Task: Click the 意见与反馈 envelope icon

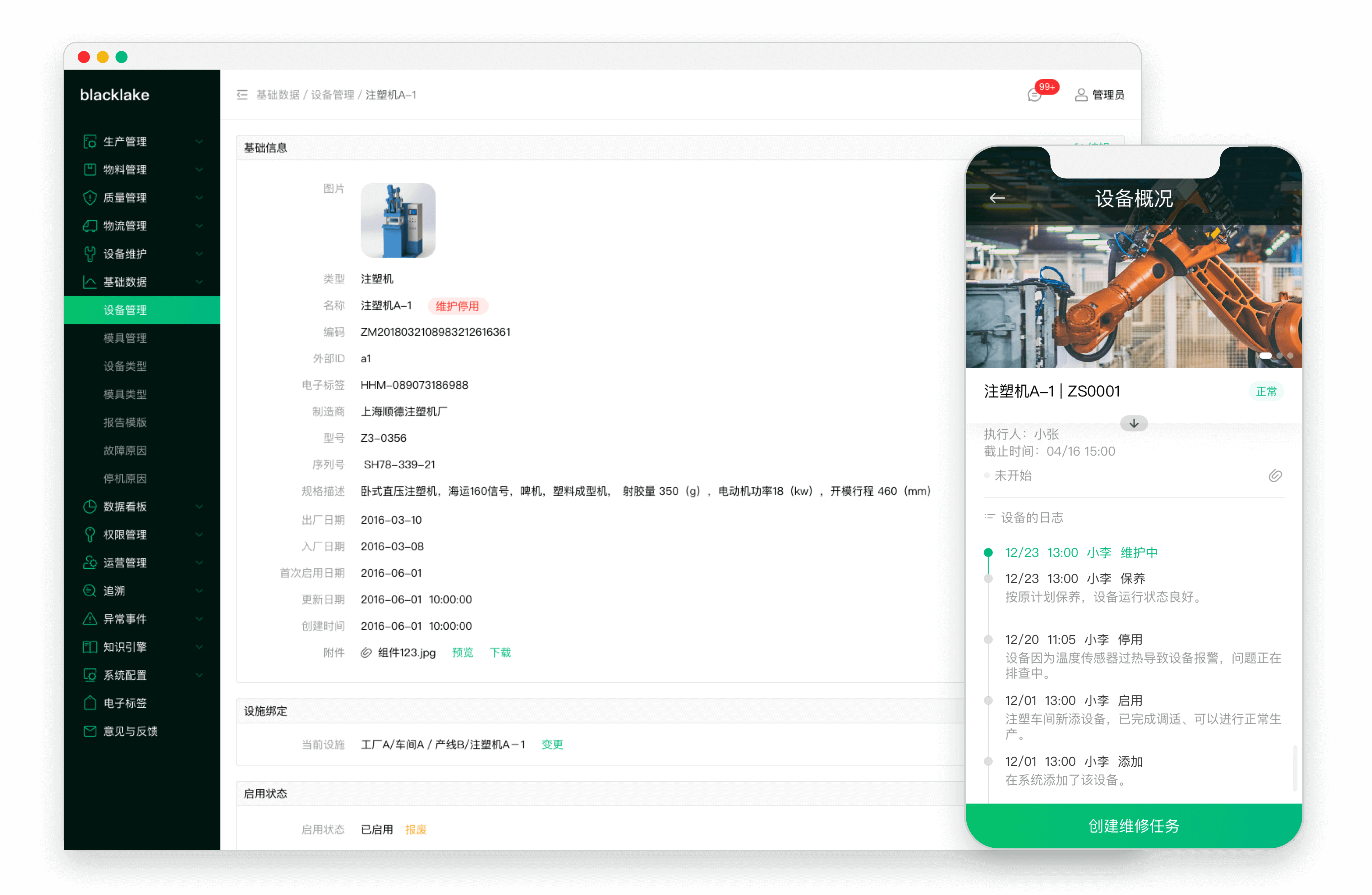Action: 90,732
